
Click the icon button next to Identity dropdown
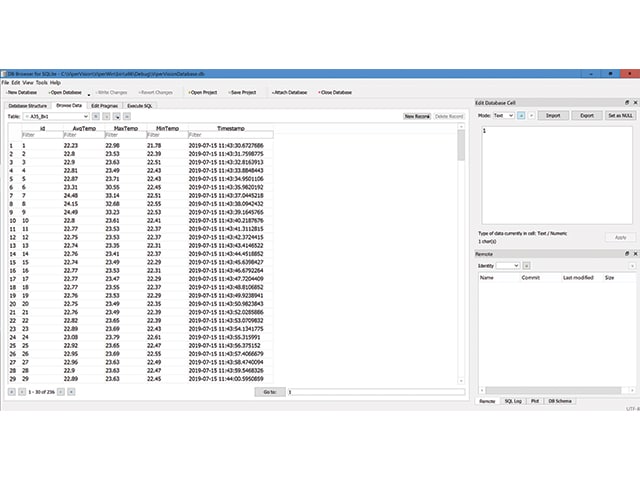pyautogui.click(x=527, y=266)
